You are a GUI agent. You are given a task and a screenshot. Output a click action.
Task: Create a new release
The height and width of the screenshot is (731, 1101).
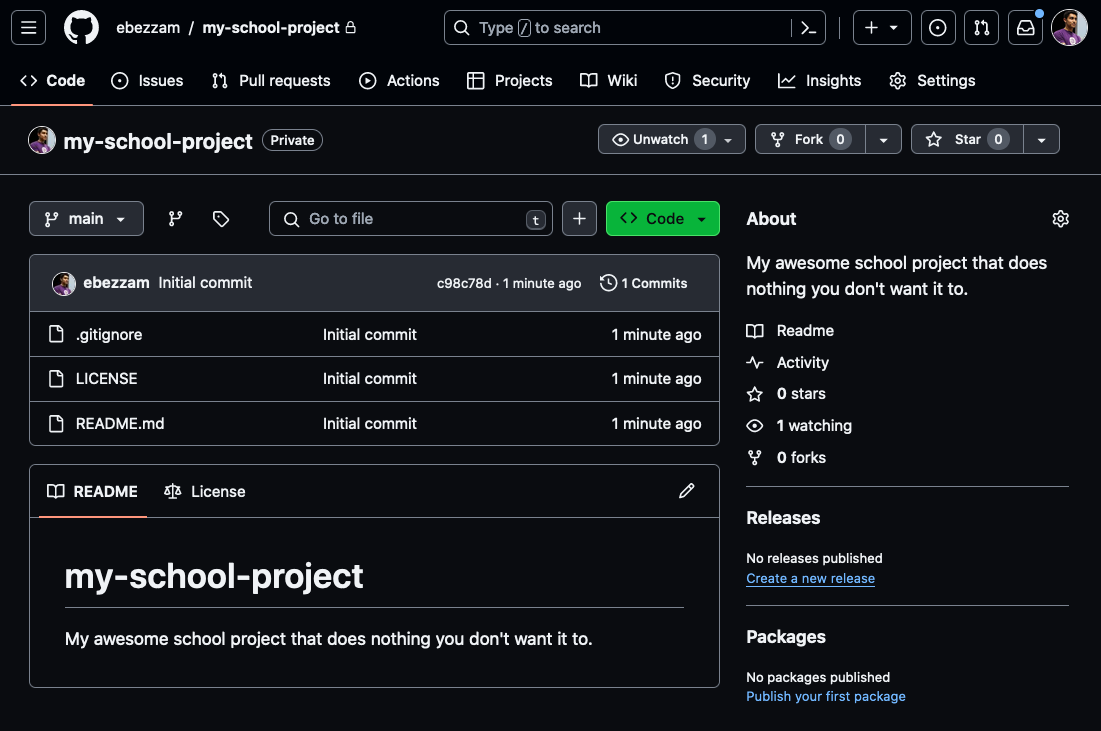(810, 578)
